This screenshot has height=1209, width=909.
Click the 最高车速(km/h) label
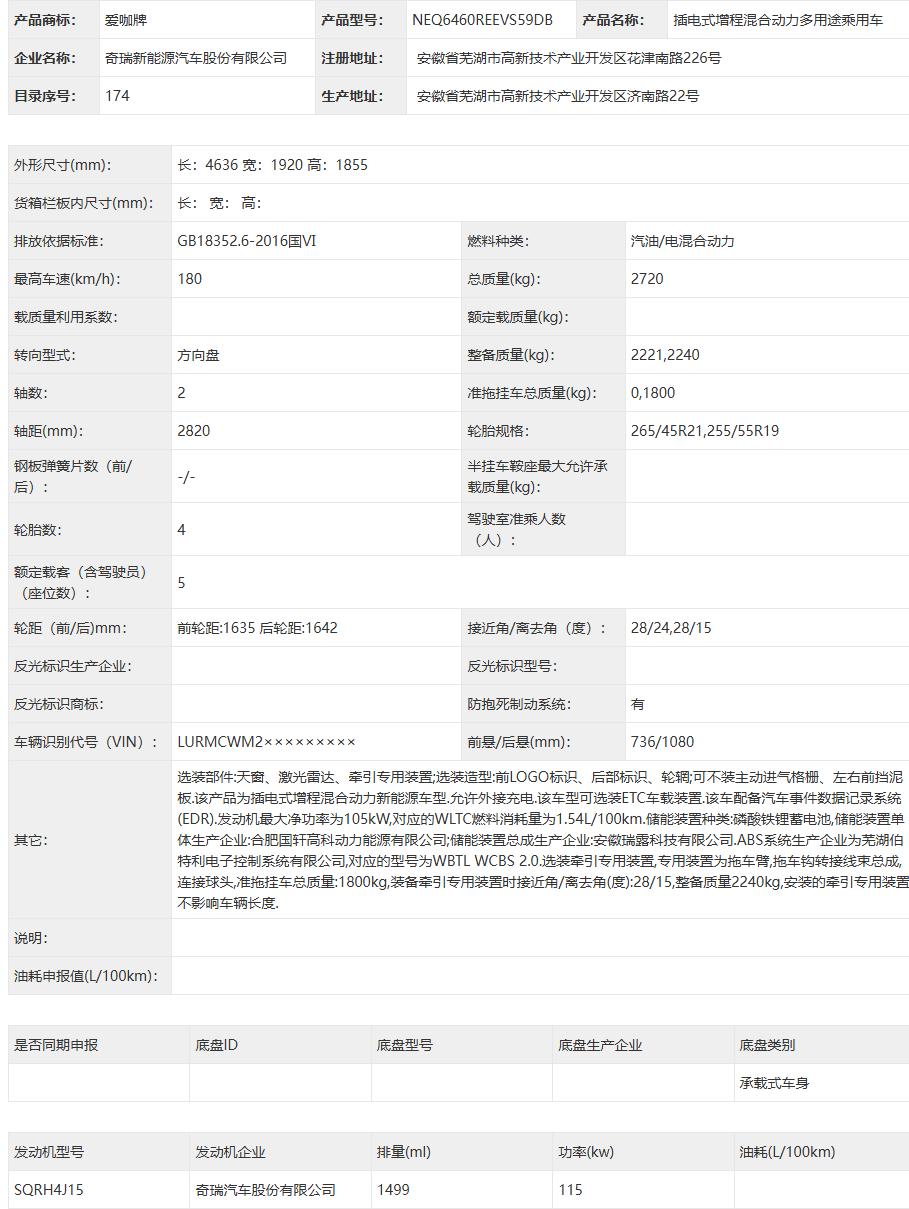(x=66, y=279)
